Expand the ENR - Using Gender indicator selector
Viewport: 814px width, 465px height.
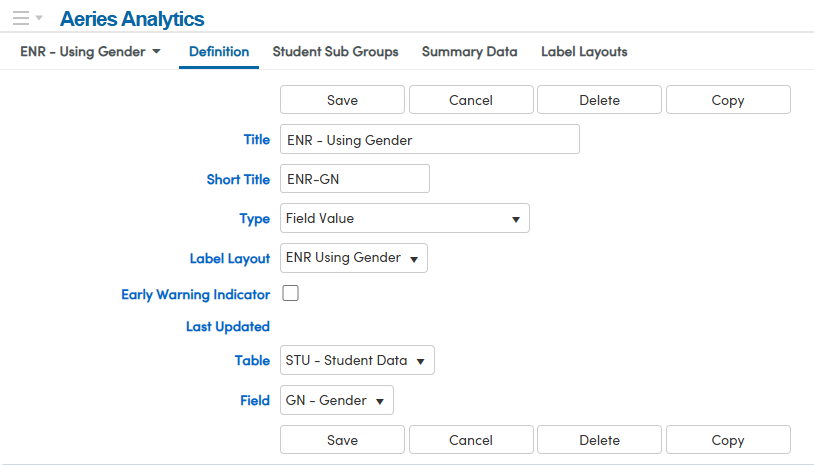click(90, 51)
